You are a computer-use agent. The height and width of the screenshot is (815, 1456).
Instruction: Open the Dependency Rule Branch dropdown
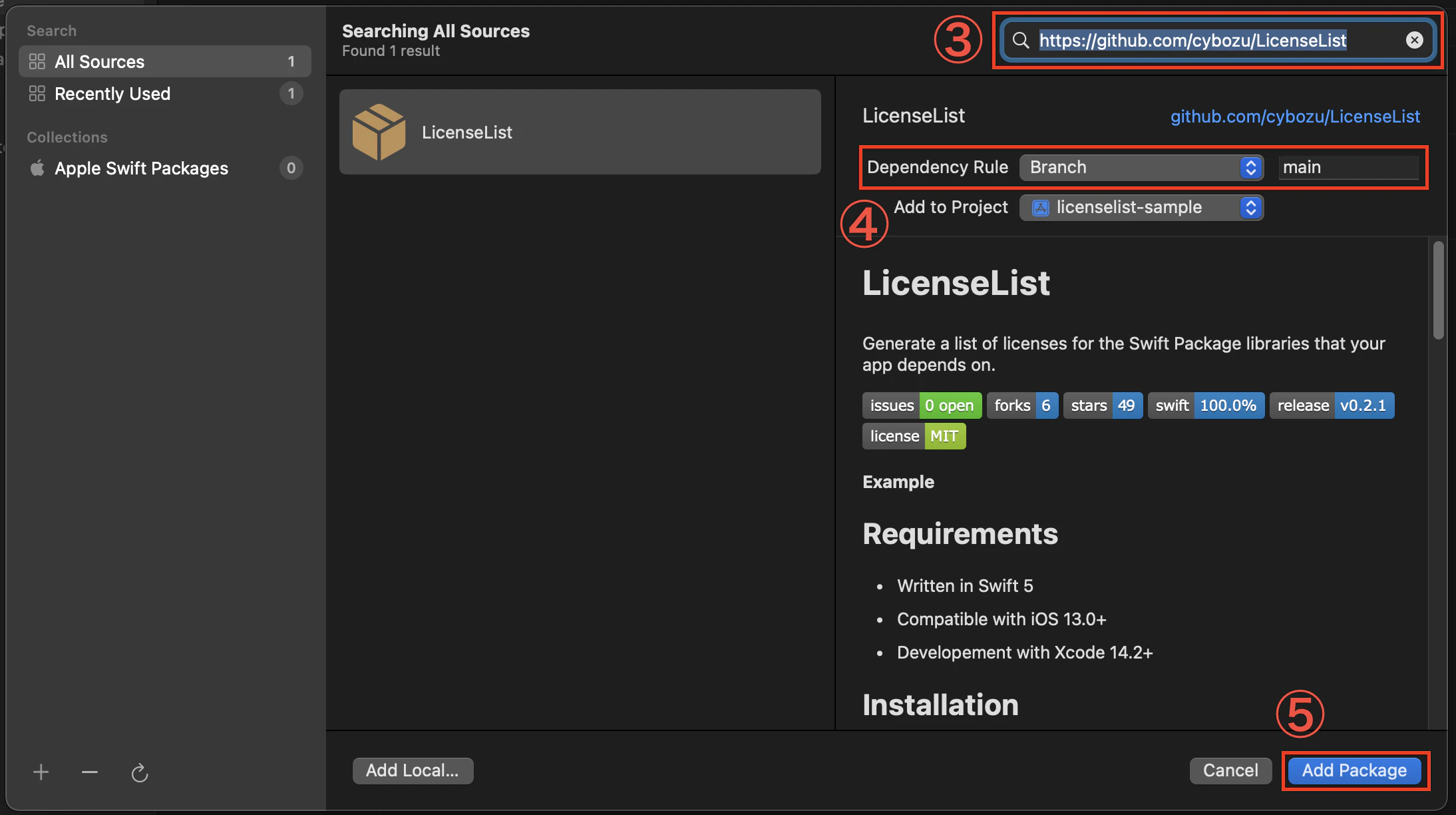pos(1141,167)
